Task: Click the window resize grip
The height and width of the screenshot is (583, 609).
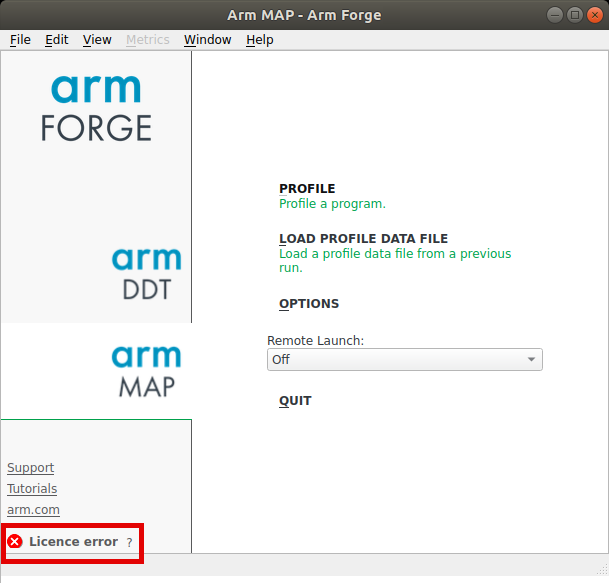Action: 602,569
